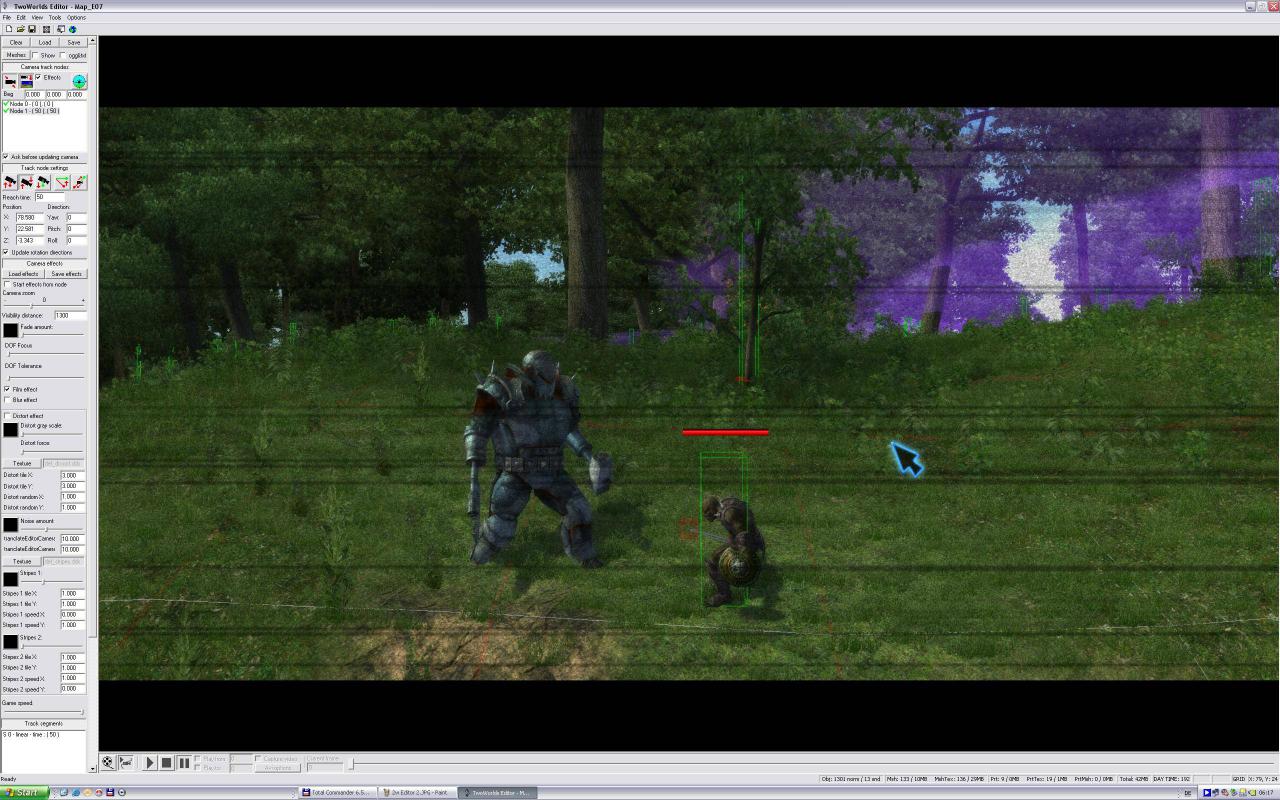Click the DOF Focus slider

point(45,354)
